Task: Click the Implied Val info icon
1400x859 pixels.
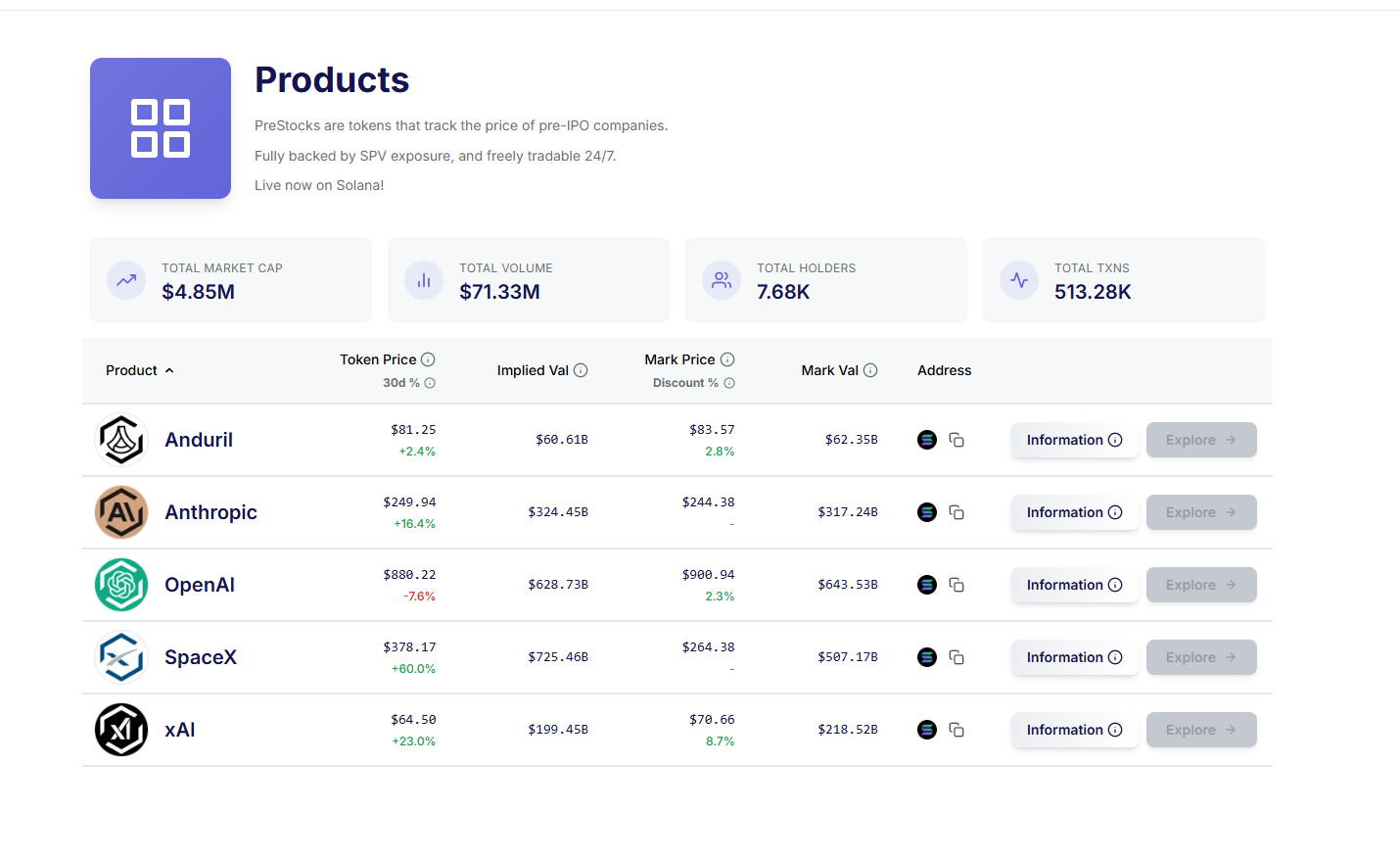Action: 581,370
